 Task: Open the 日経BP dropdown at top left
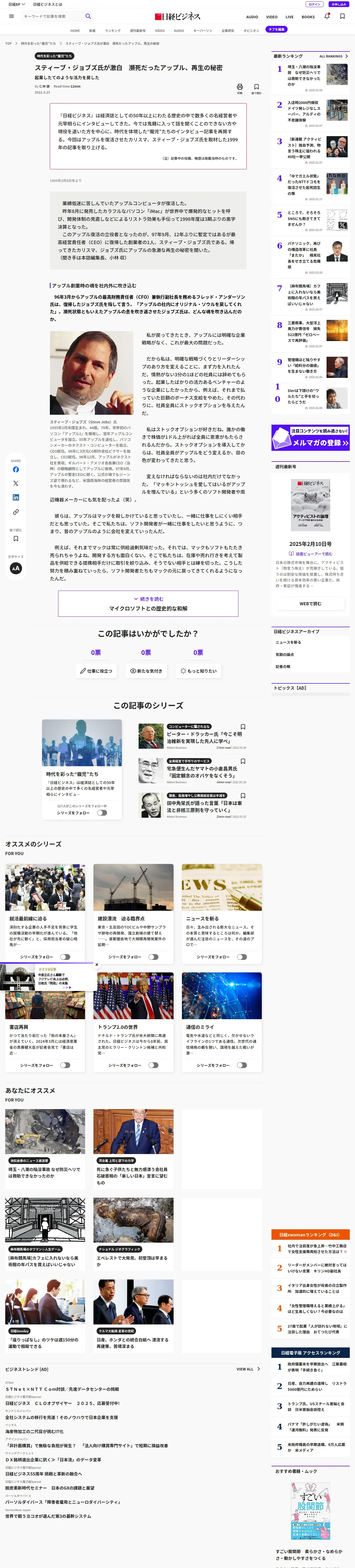click(17, 4)
